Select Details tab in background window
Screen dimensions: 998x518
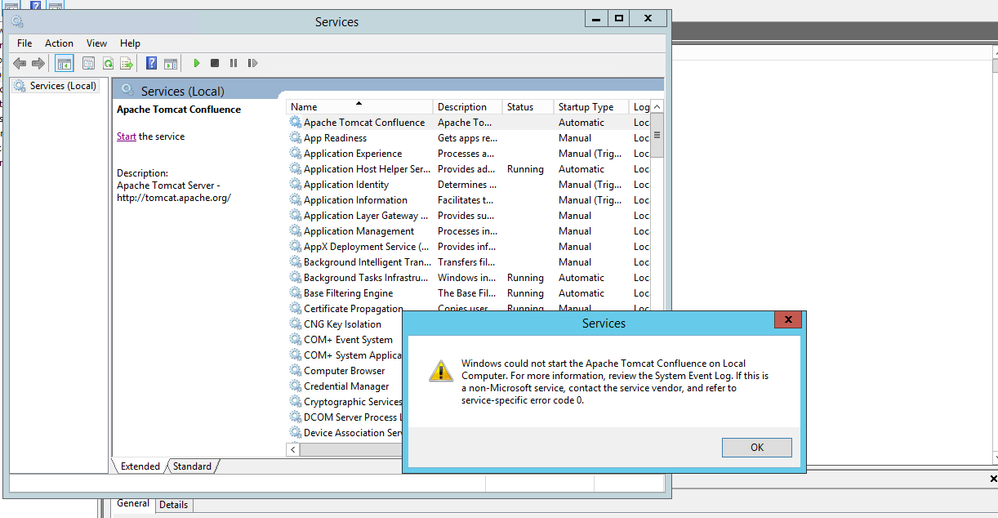[173, 505]
